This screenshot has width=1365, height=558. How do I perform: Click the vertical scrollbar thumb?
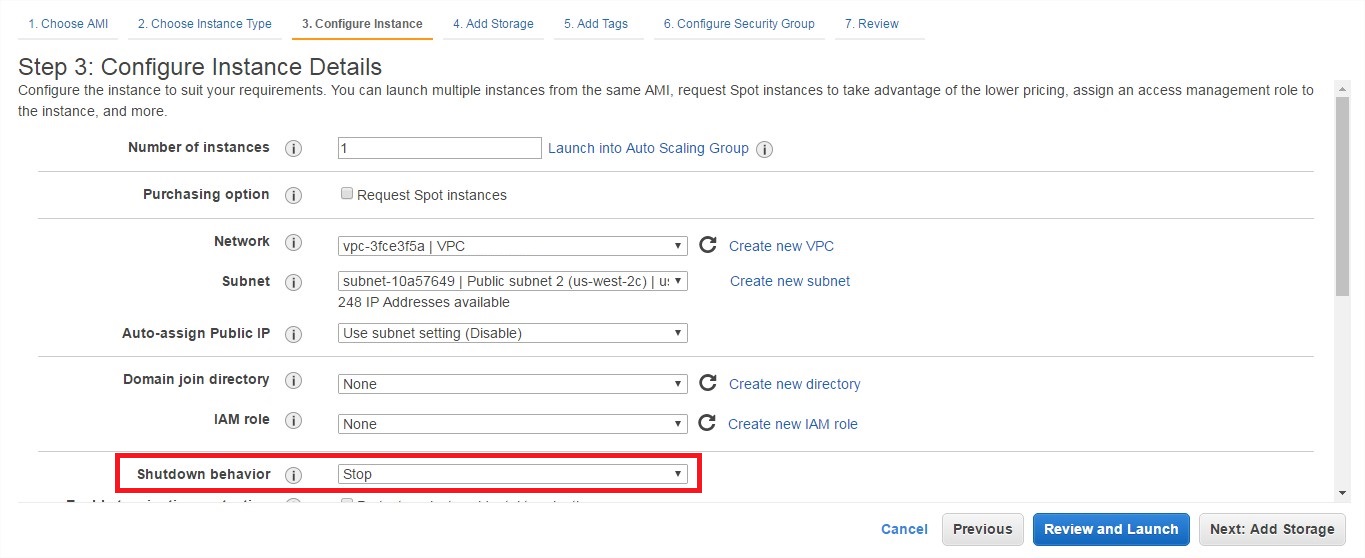tap(1343, 197)
